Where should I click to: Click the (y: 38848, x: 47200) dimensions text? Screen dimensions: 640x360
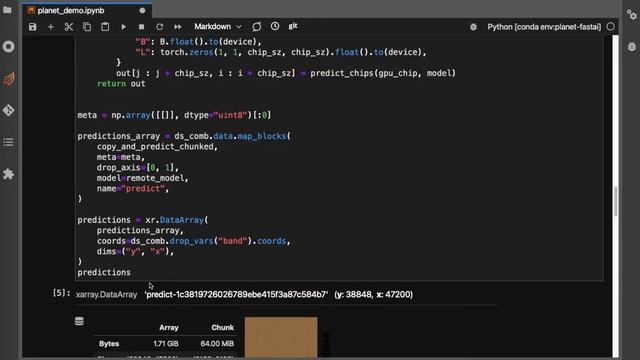(373, 295)
